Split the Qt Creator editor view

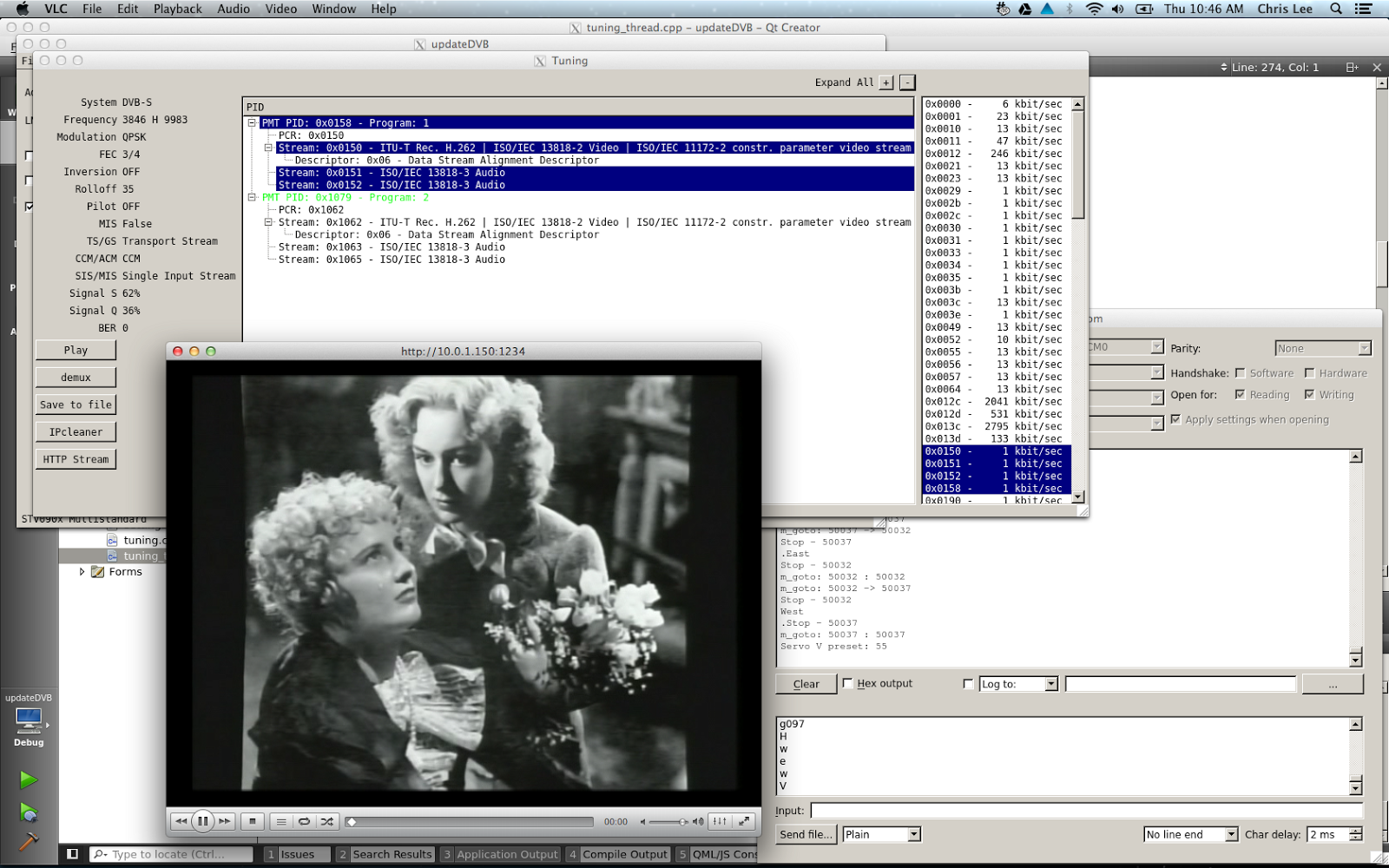tap(1352, 67)
